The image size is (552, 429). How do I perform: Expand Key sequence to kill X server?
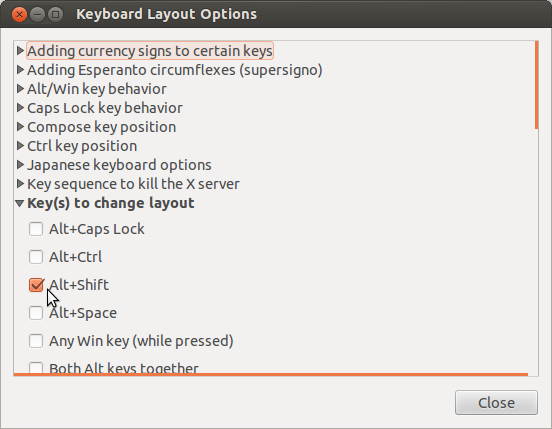coord(20,184)
